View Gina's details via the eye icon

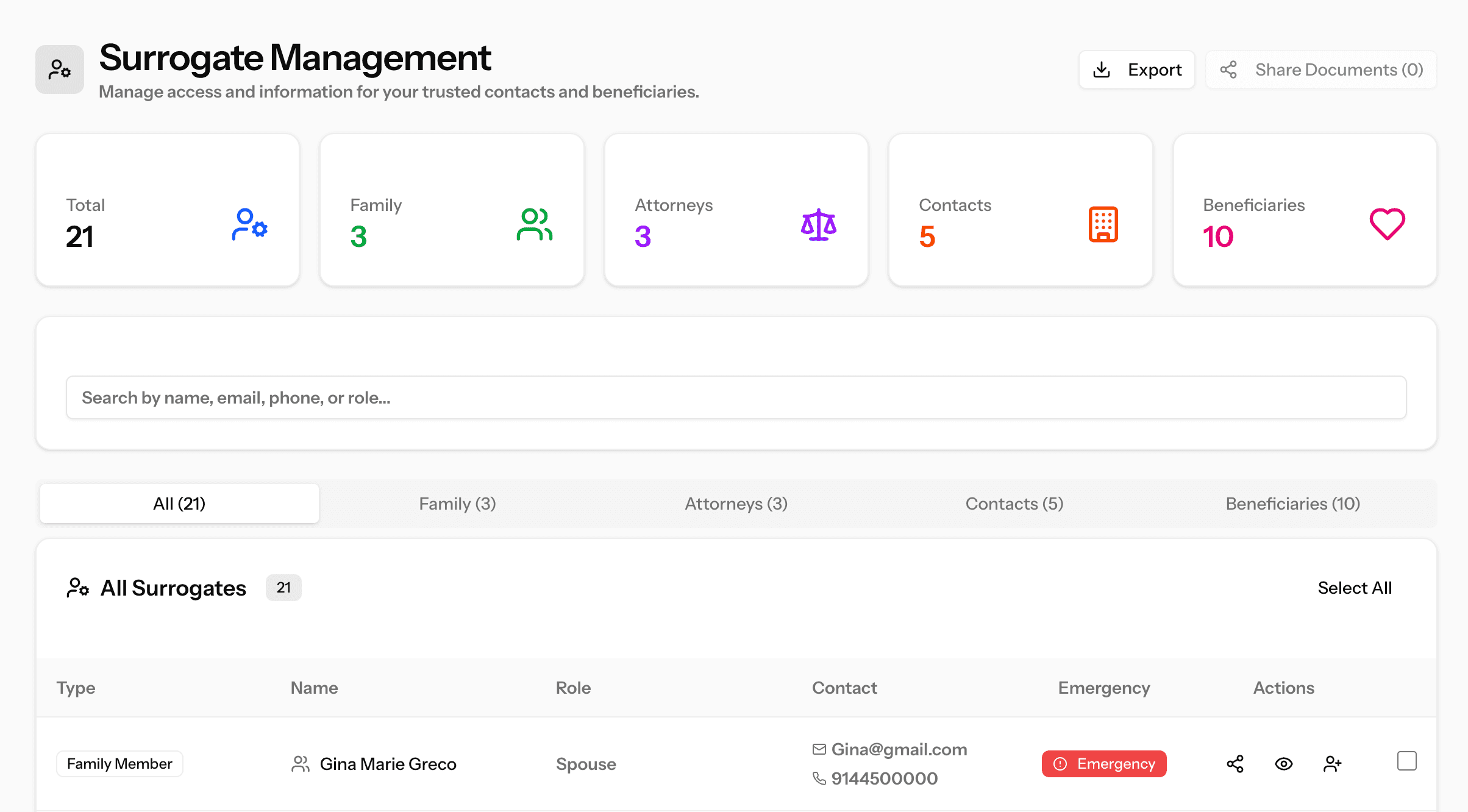tap(1283, 763)
